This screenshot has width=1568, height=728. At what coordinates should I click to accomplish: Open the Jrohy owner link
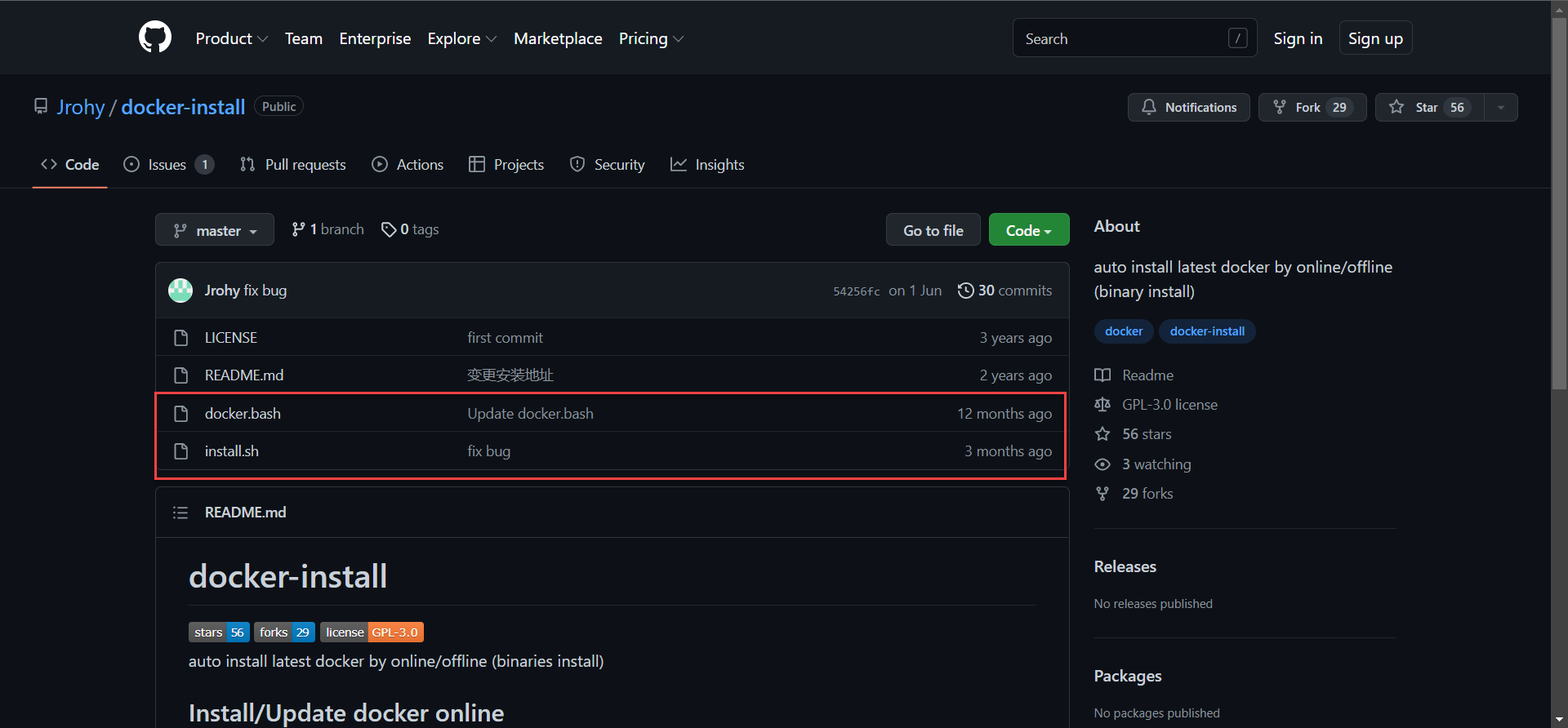click(81, 107)
